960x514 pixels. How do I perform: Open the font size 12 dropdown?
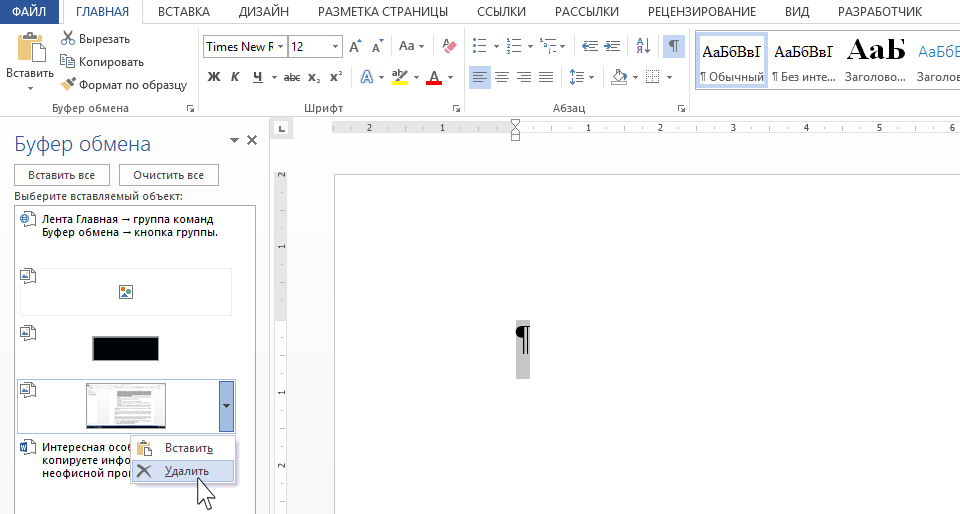click(x=335, y=47)
